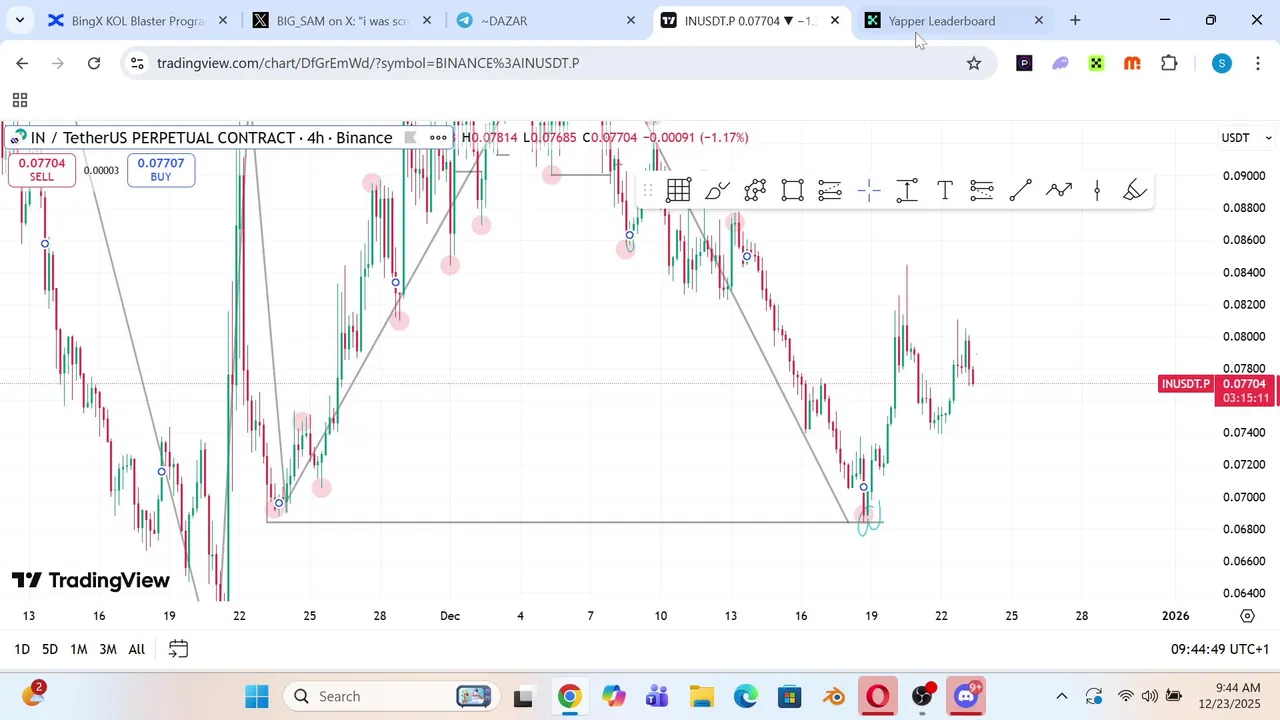Open File Explorer from the taskbar
The height and width of the screenshot is (720, 1280).
702,696
